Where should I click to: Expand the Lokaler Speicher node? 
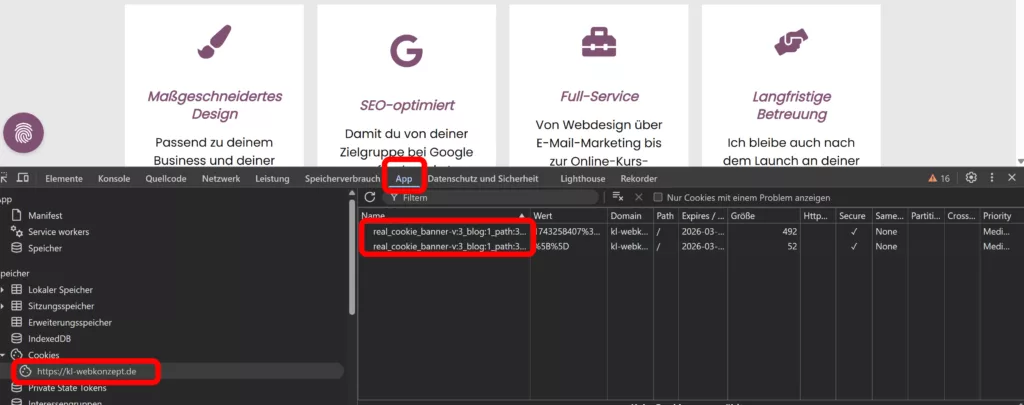(x=3, y=289)
